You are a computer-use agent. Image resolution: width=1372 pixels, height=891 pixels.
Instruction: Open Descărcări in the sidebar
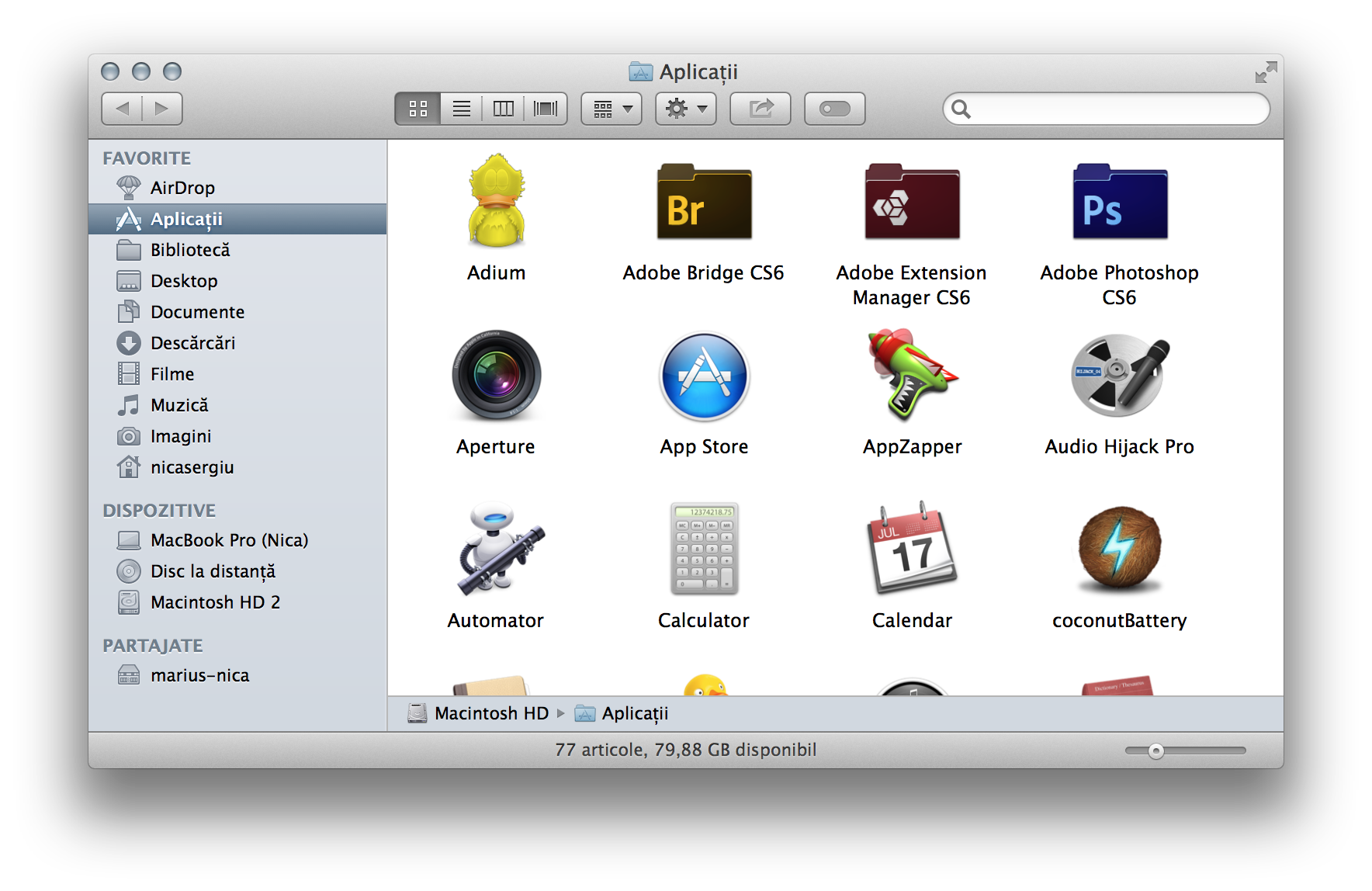(237, 343)
